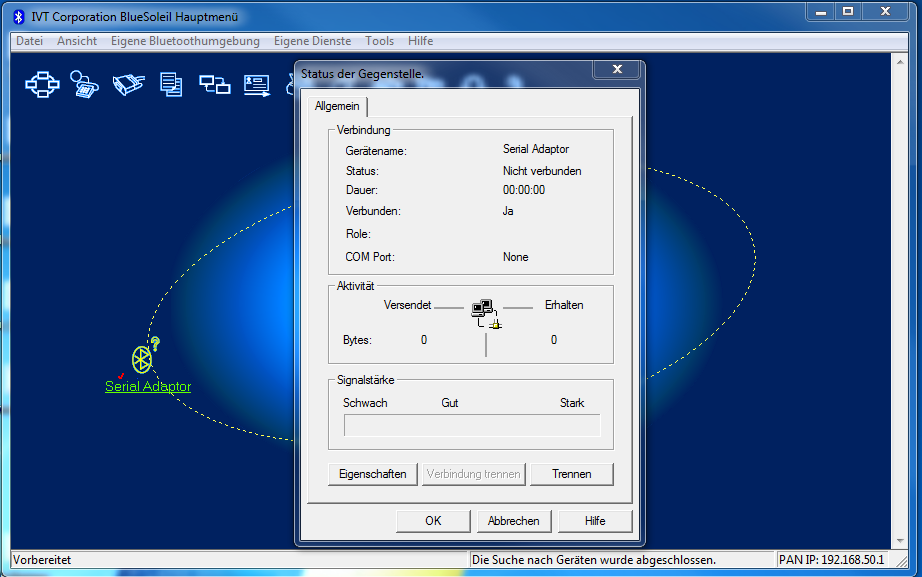Click the Signalstärke progress bar

click(472, 425)
